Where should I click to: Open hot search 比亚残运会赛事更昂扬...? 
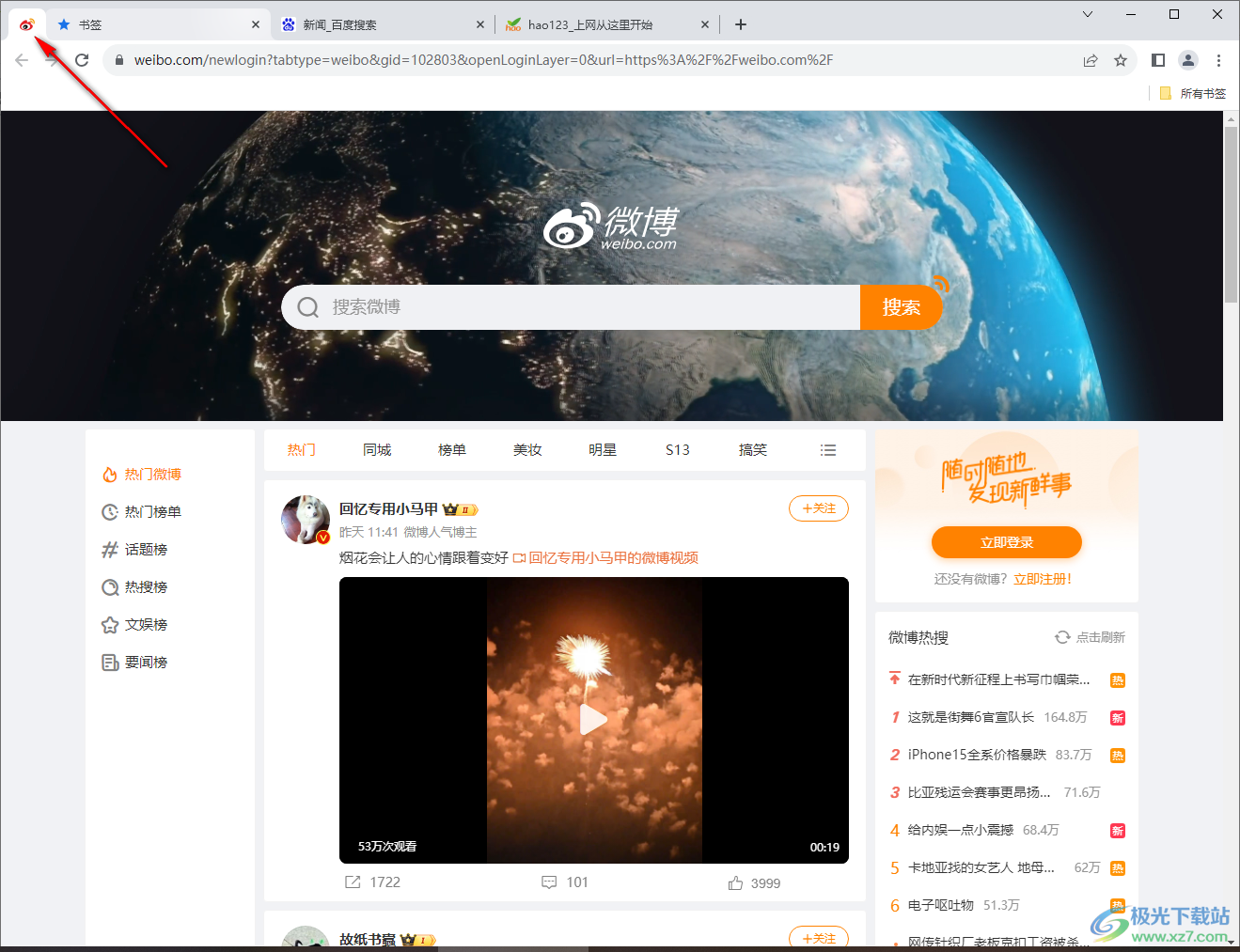979,792
